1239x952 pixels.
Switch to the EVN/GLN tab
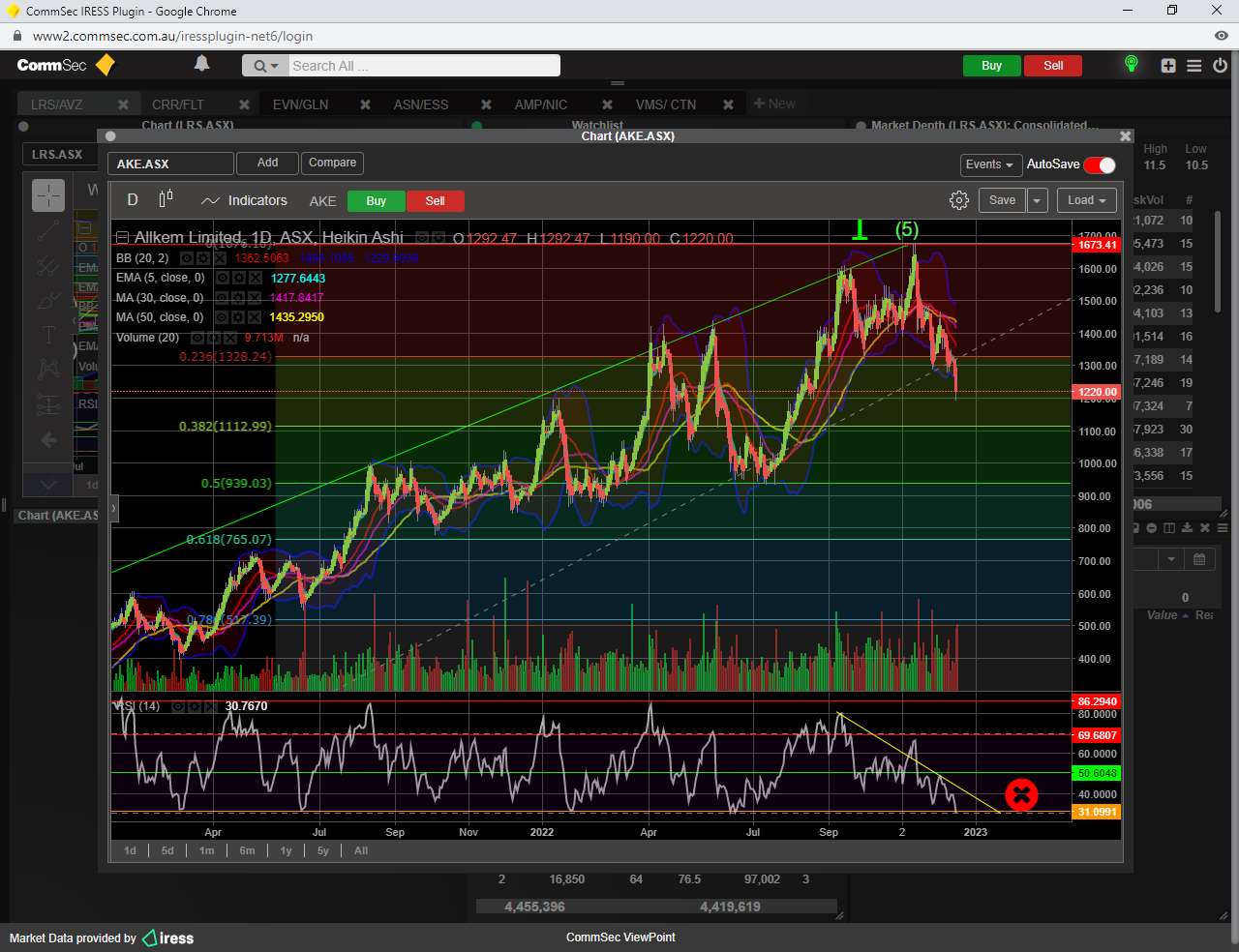(x=300, y=104)
